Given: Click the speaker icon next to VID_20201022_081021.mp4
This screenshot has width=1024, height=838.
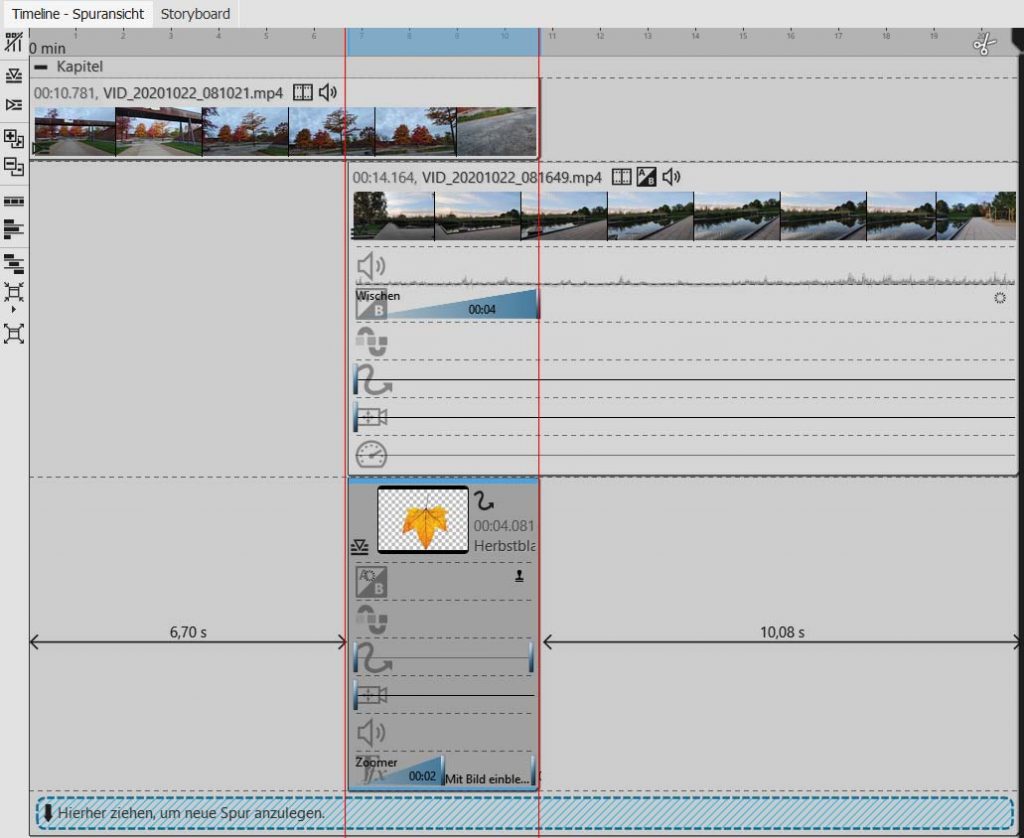Looking at the screenshot, I should click(x=328, y=93).
